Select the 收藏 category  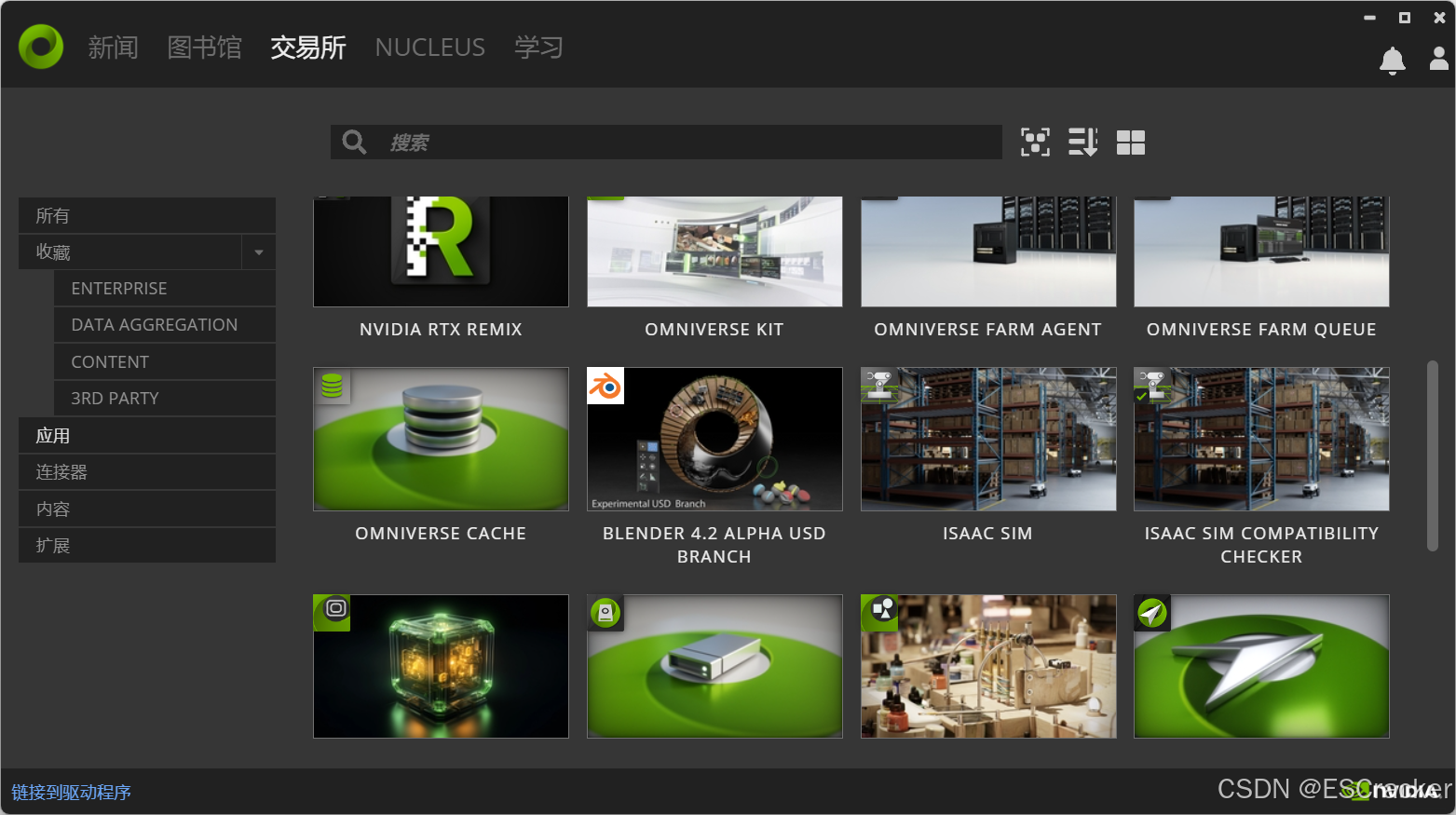[130, 252]
